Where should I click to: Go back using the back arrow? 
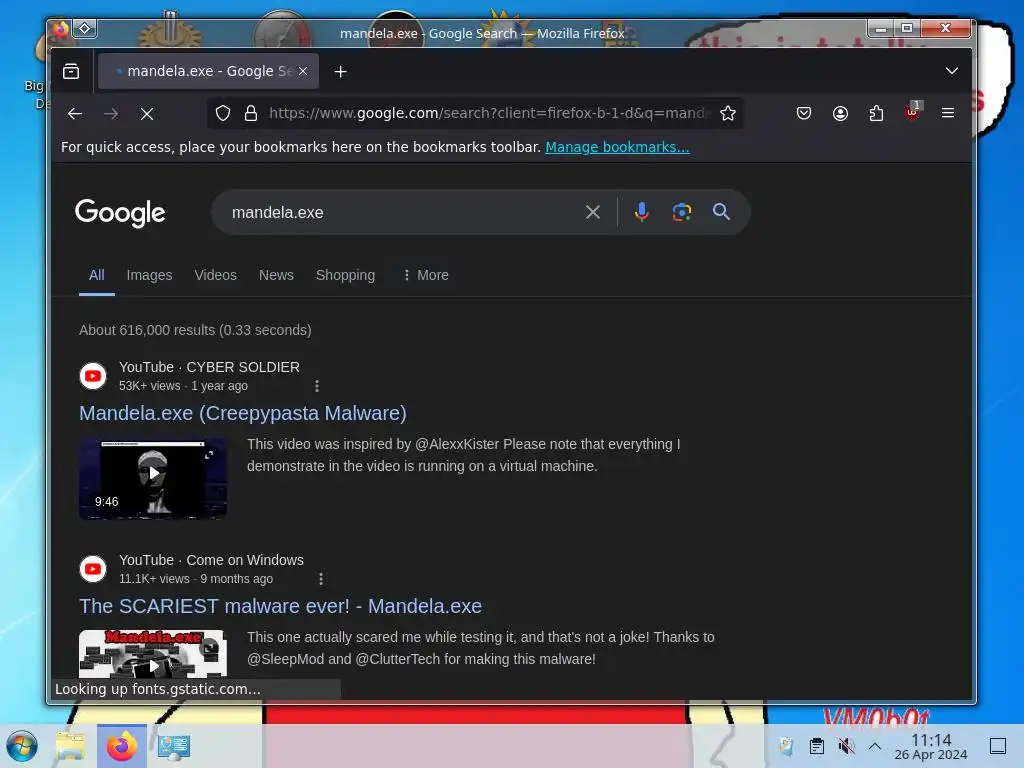click(x=74, y=114)
